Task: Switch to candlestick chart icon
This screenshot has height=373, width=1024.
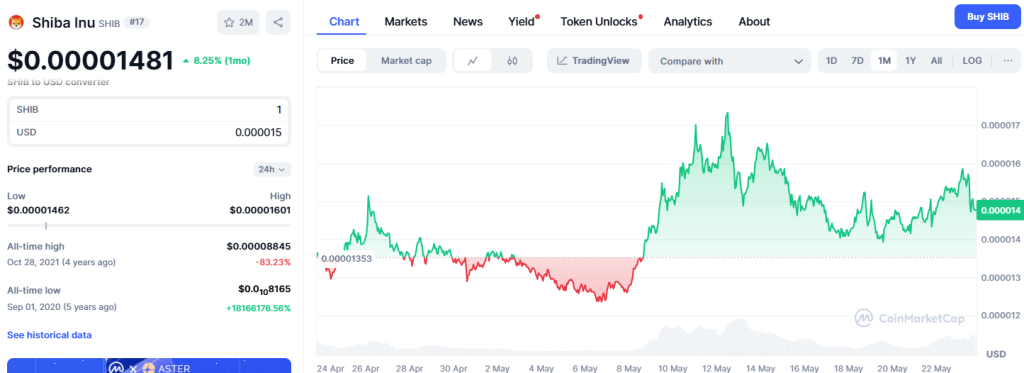Action: click(x=512, y=61)
